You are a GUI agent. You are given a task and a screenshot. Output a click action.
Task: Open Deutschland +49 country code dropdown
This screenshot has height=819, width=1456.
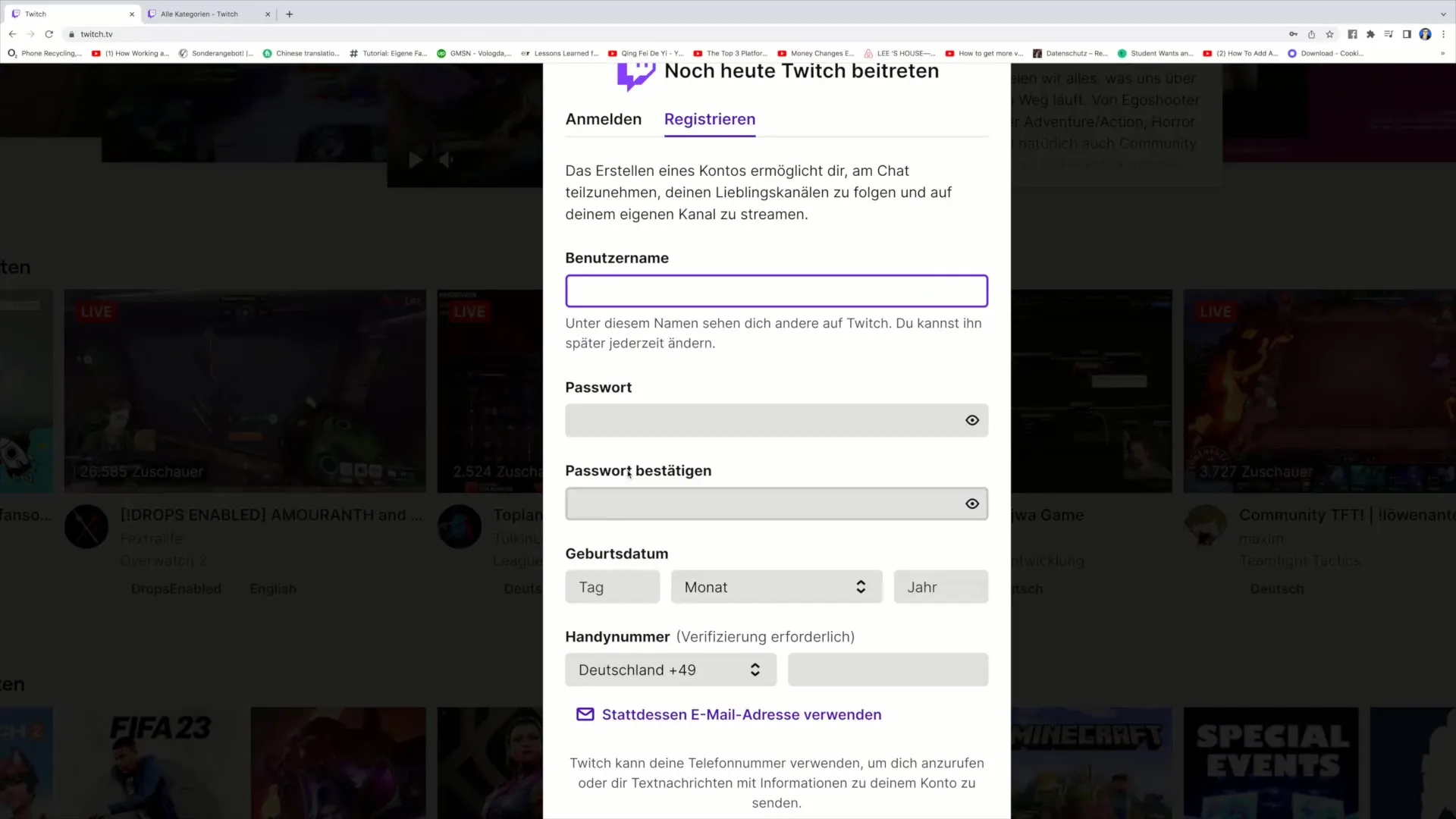coord(671,670)
